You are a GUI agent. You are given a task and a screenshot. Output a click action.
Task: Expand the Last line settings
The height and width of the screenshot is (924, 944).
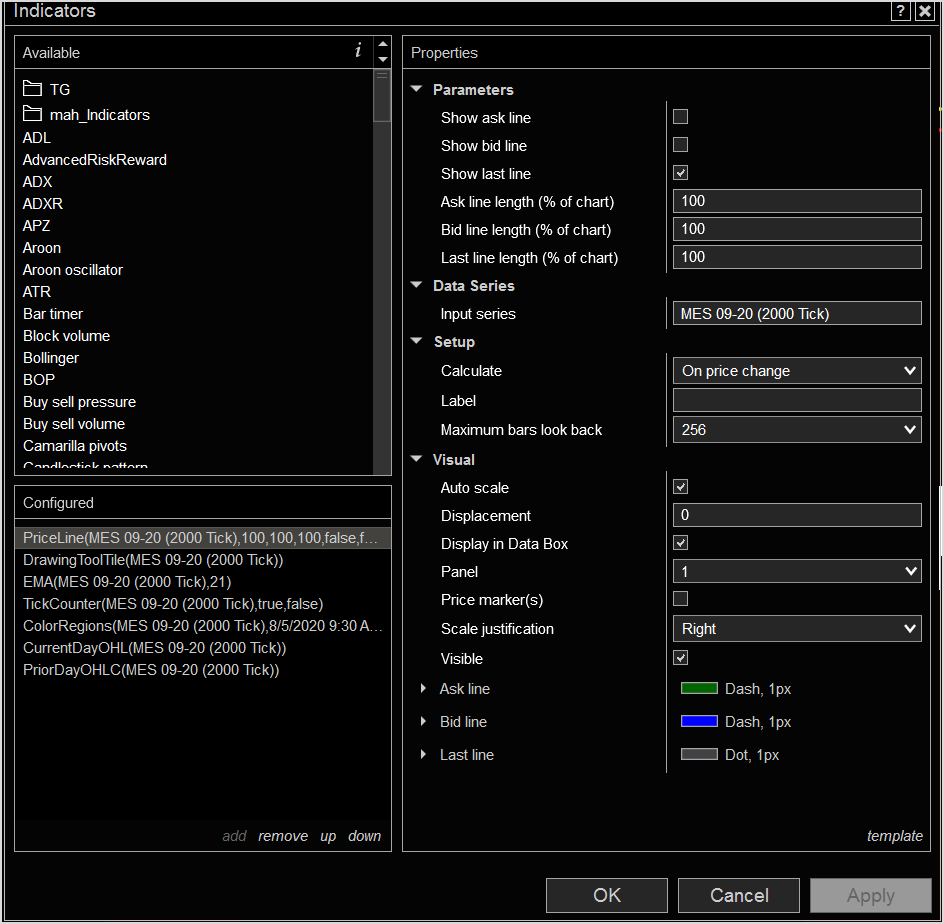pos(423,754)
